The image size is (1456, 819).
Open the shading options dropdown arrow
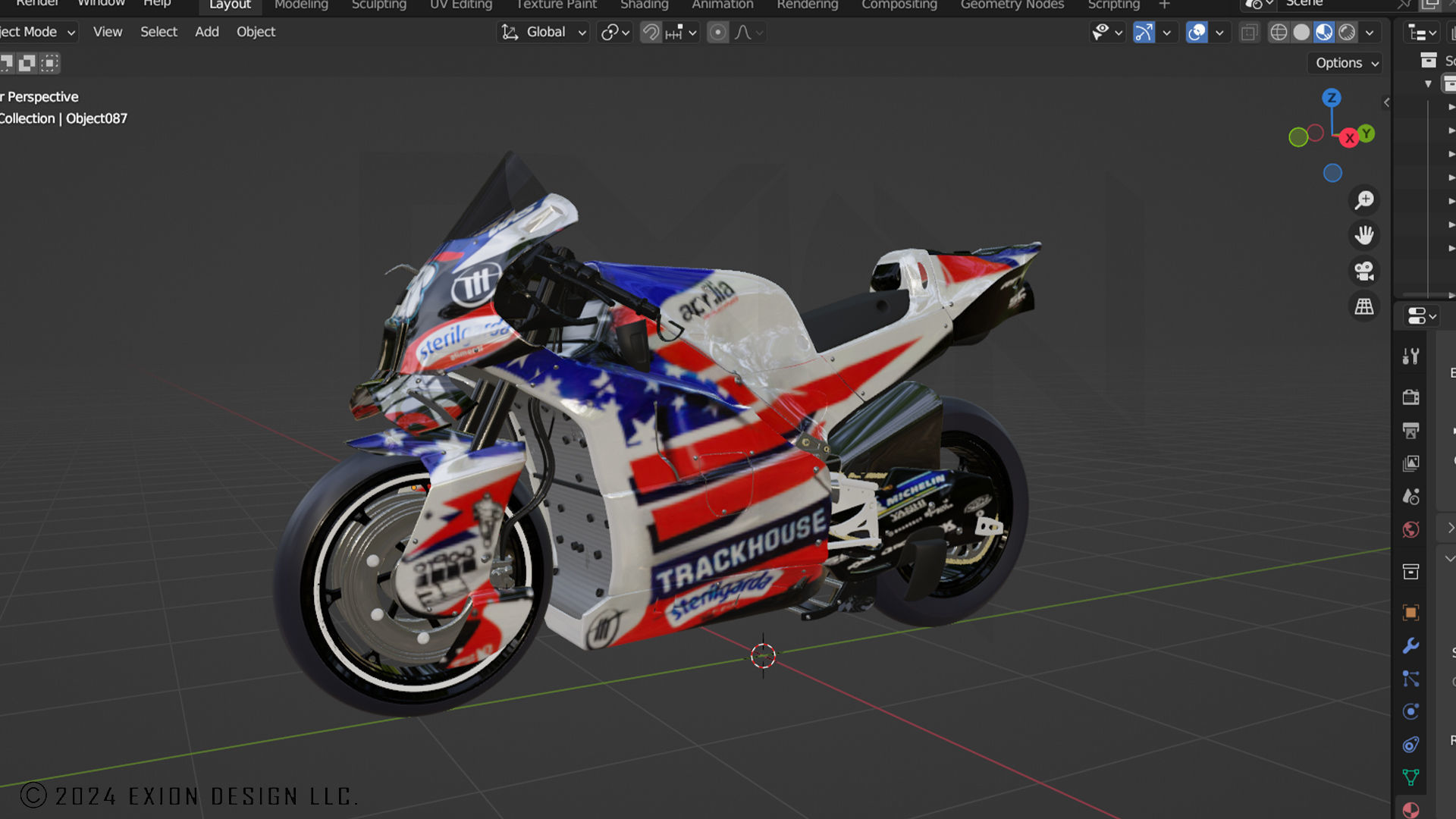1370,33
